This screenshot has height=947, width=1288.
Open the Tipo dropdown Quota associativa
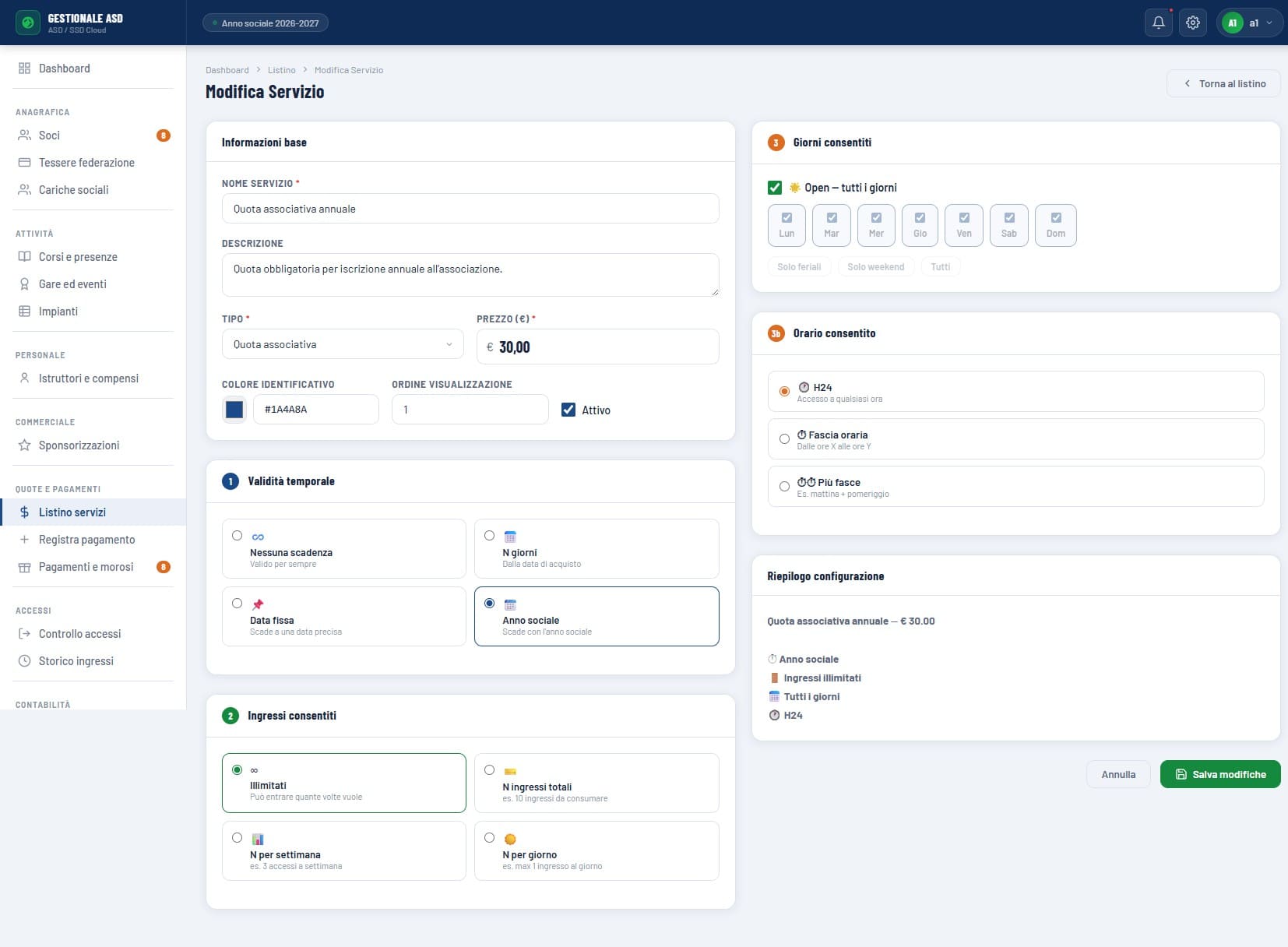pos(343,344)
